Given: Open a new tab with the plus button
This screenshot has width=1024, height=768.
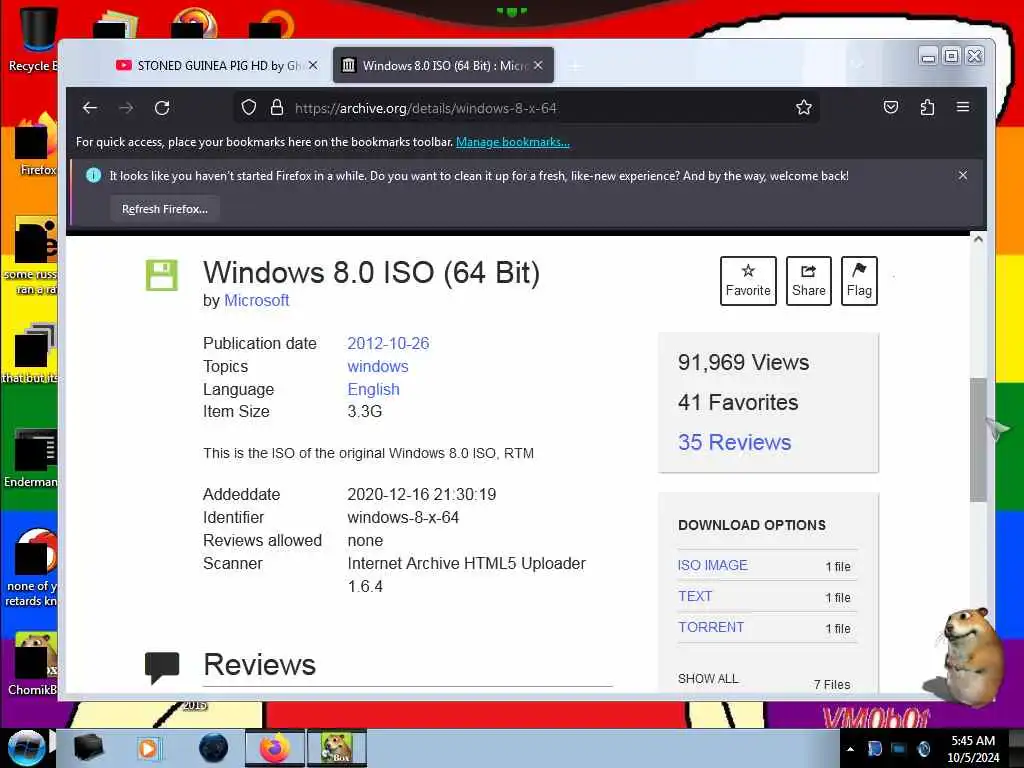Looking at the screenshot, I should [575, 66].
